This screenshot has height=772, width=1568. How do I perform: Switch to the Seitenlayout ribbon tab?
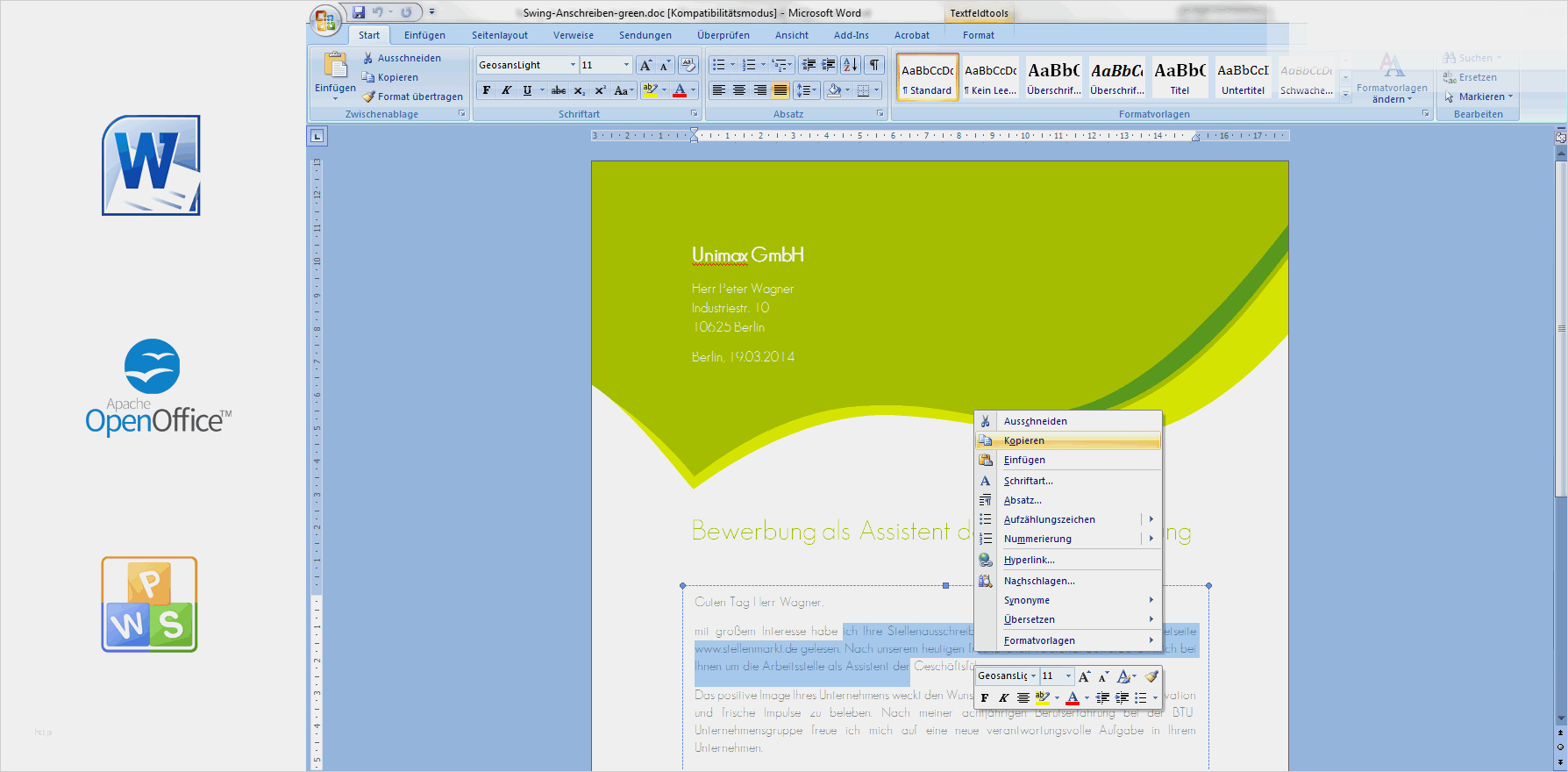tap(499, 35)
